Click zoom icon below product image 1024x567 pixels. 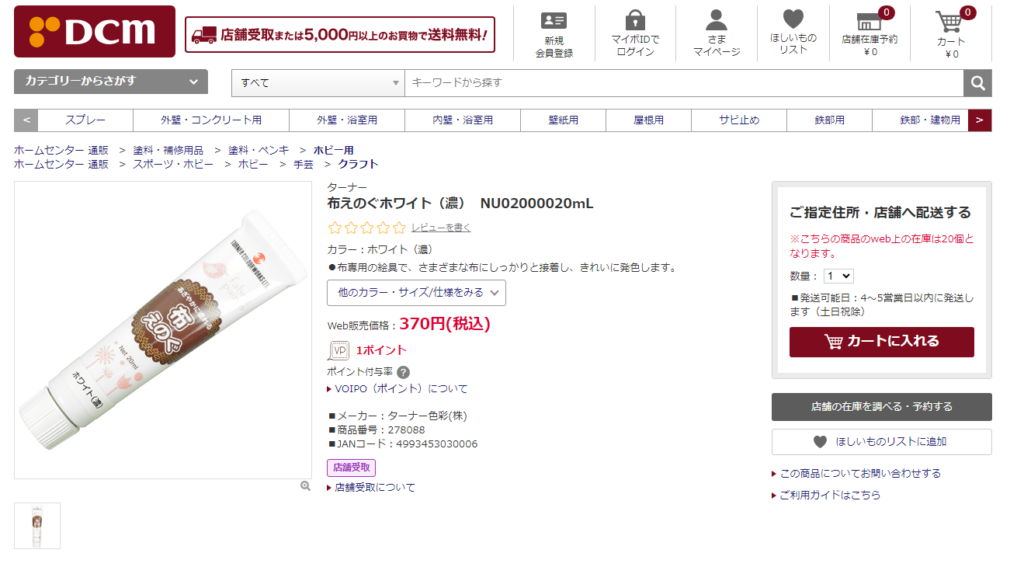(305, 486)
